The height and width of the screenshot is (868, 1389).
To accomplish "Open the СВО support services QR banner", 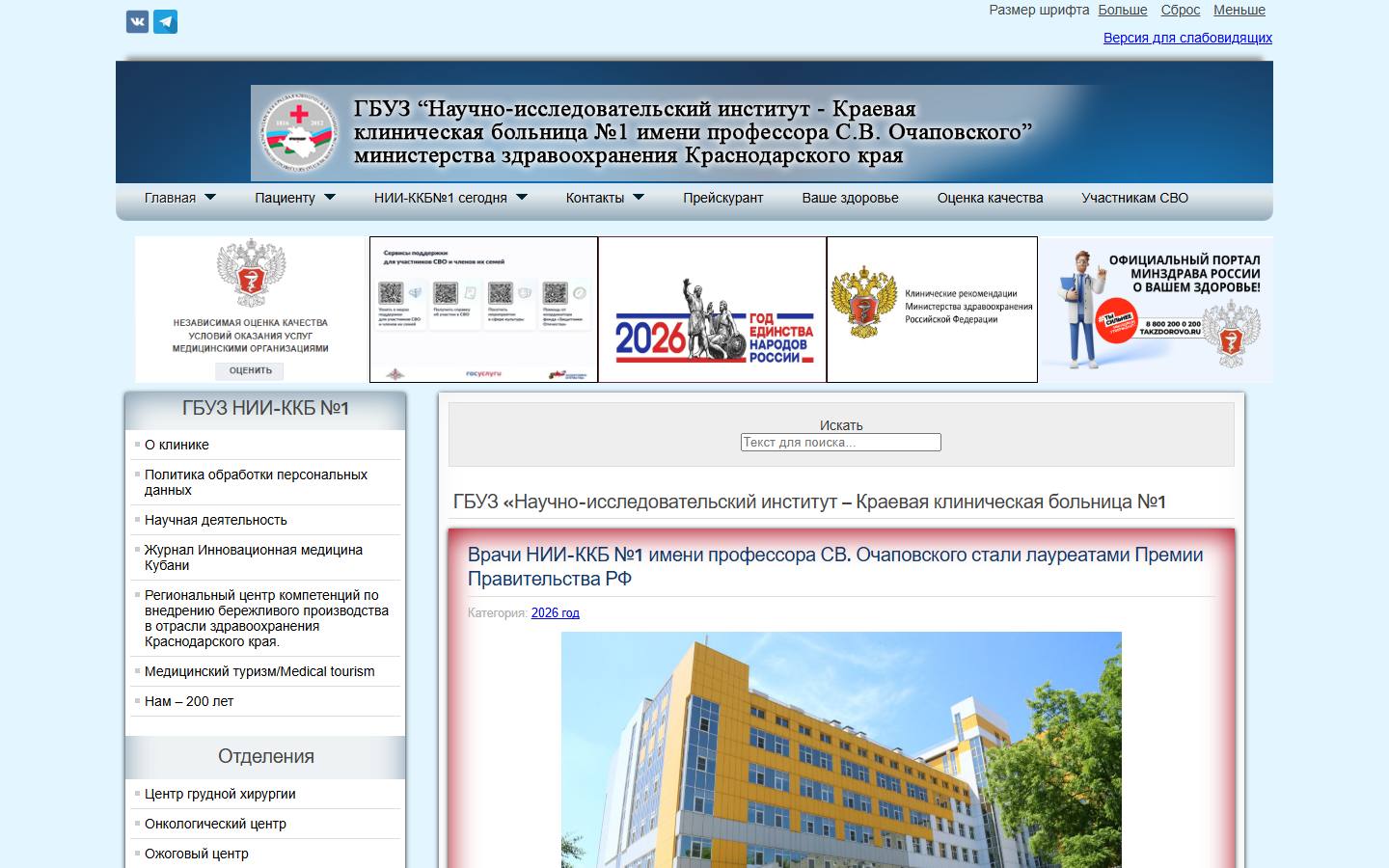I will pos(483,310).
